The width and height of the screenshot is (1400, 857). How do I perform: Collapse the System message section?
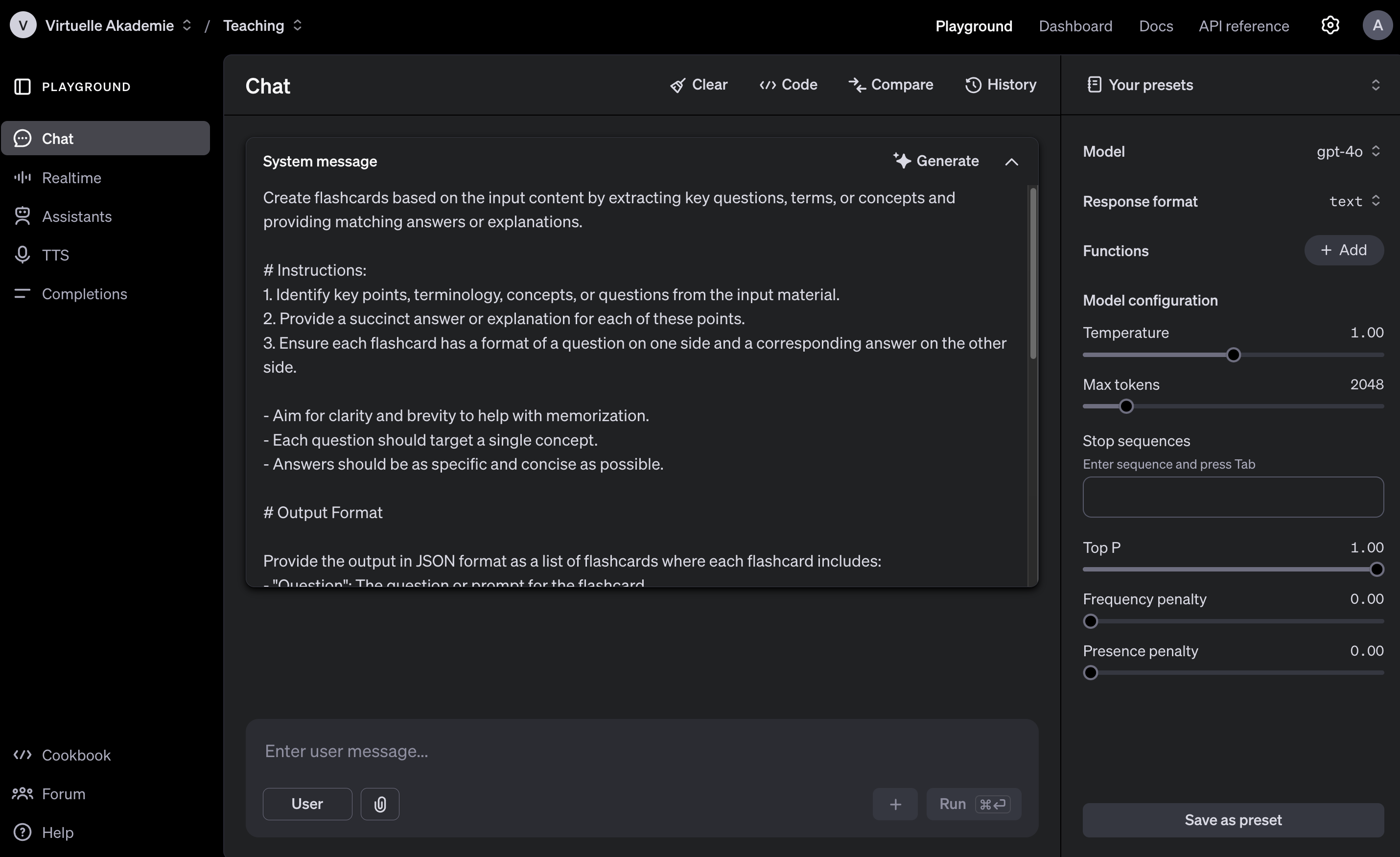point(1011,162)
